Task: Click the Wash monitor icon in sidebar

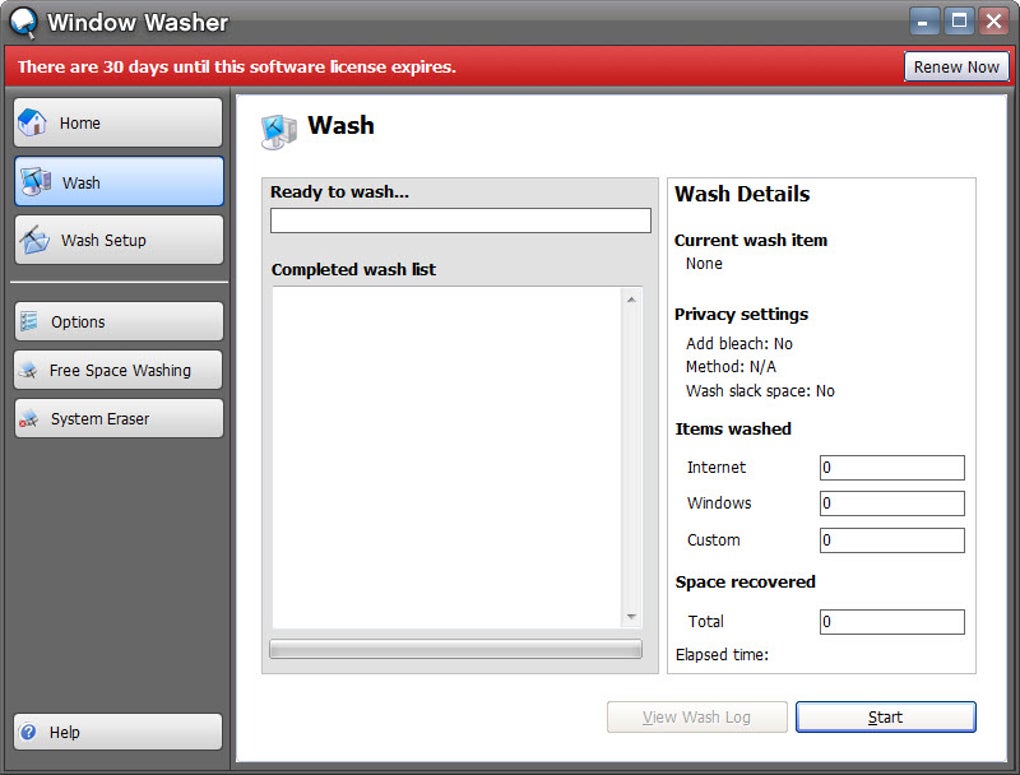Action: (35, 182)
